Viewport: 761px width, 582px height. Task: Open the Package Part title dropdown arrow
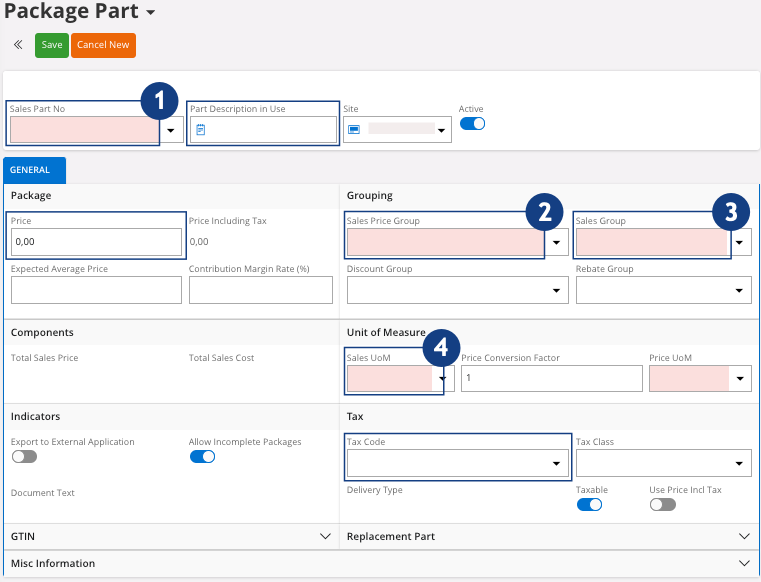[151, 13]
